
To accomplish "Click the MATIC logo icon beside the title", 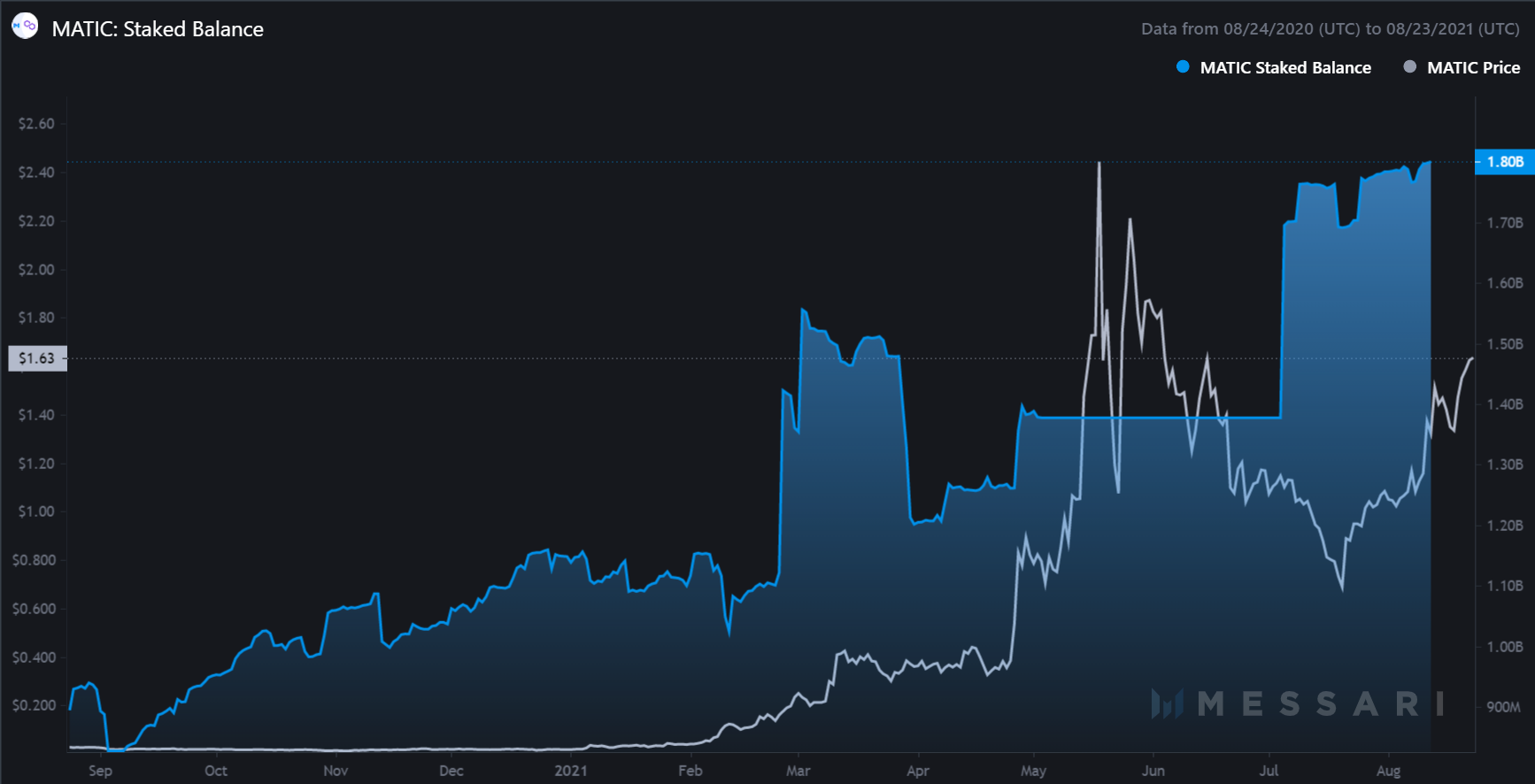I will click(25, 27).
